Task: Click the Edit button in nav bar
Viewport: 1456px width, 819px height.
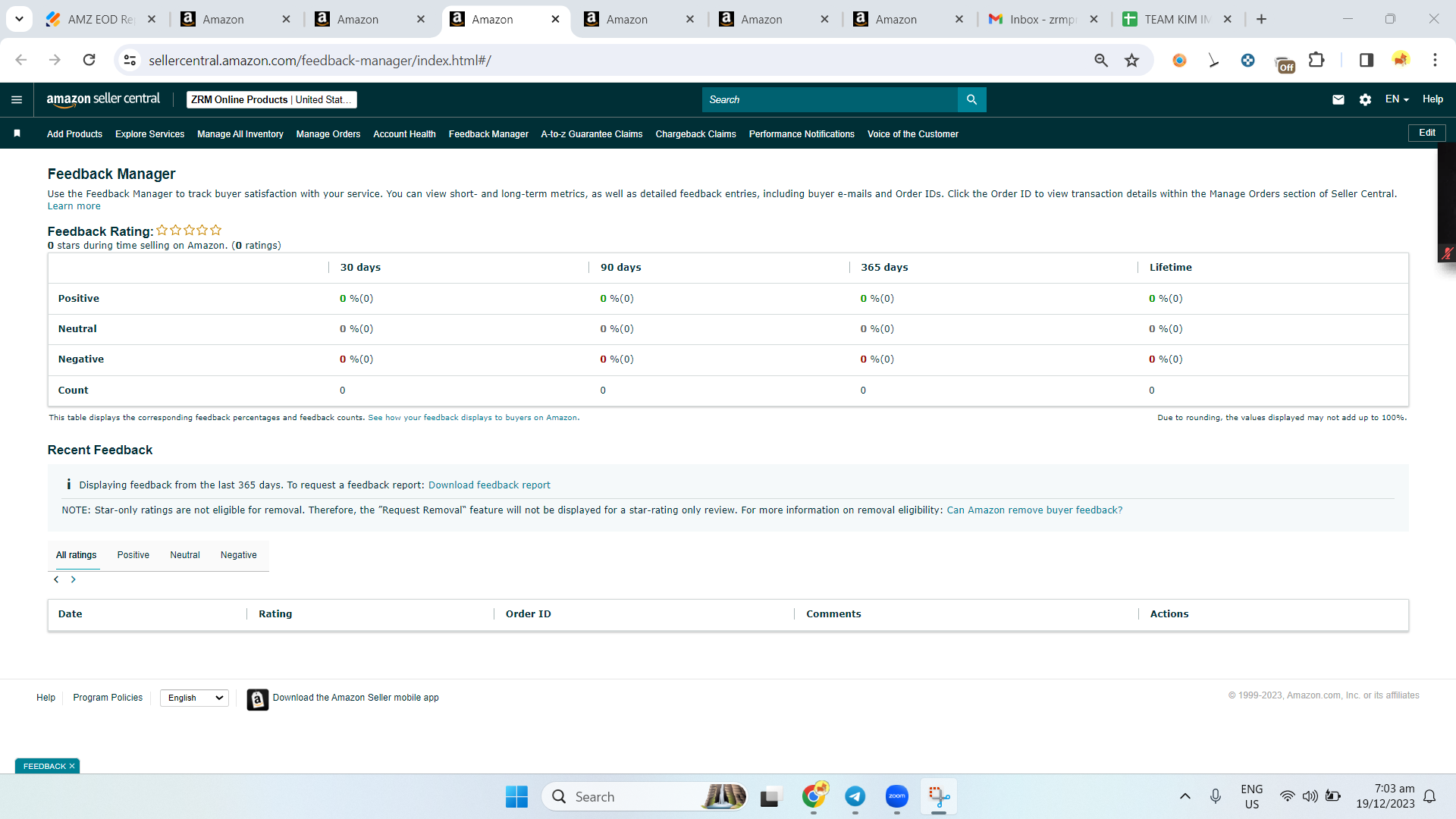Action: point(1427,133)
